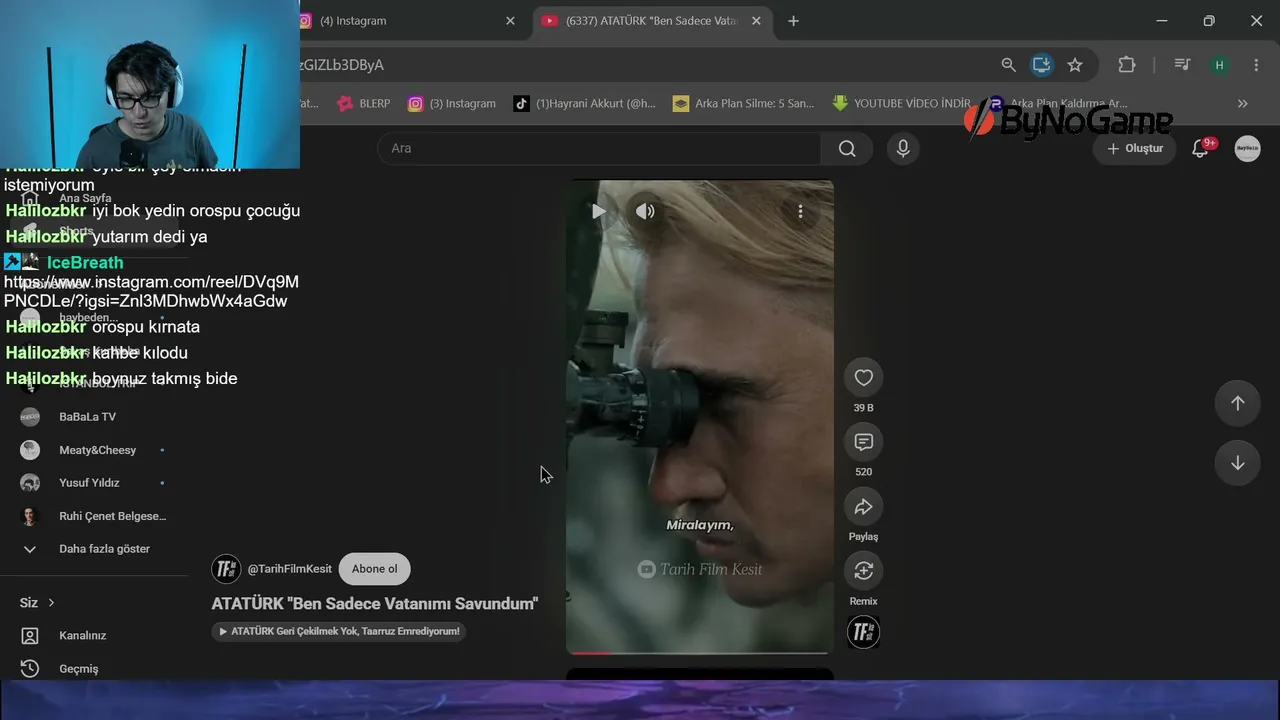Screen dimensions: 1280x720
Task: Open the comments with 520 count
Action: pyautogui.click(x=863, y=442)
